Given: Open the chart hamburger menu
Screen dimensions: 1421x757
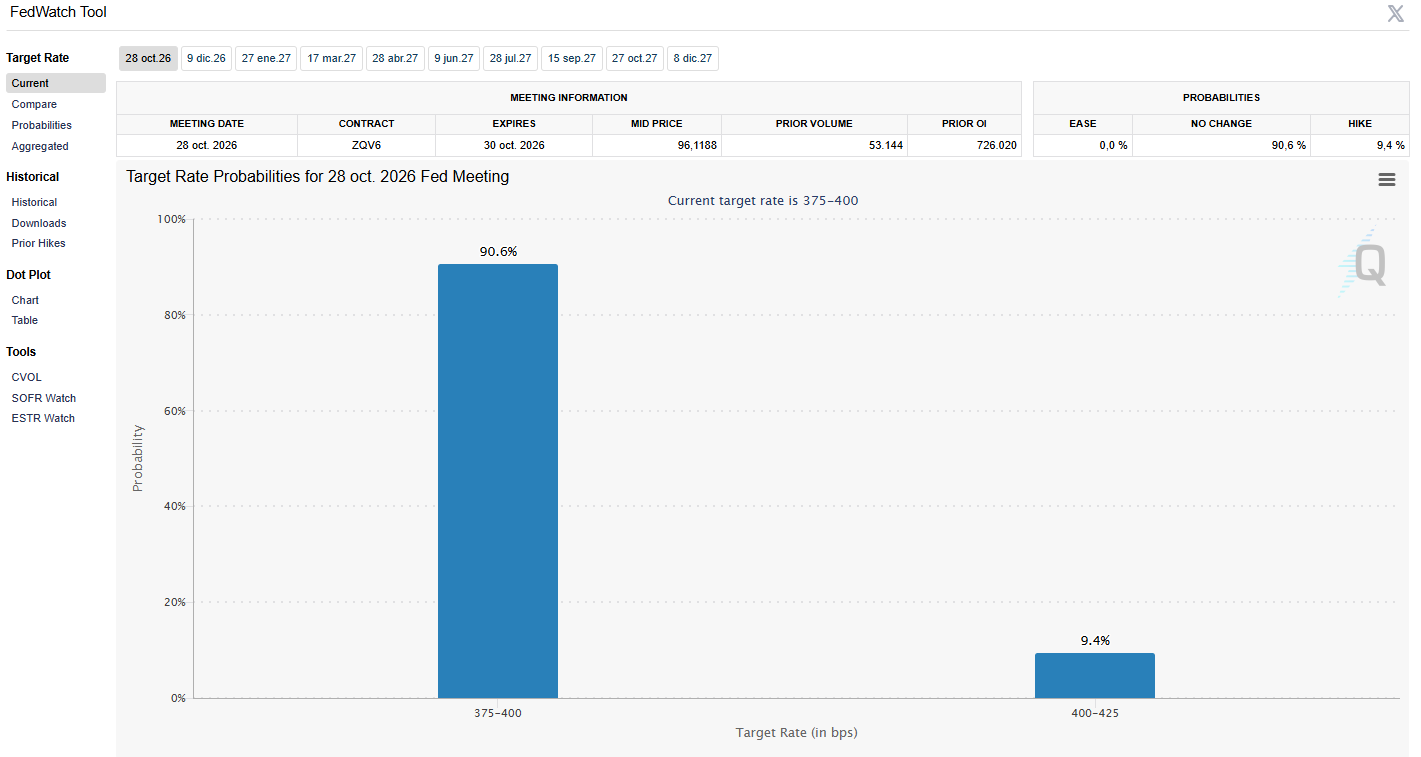Looking at the screenshot, I should pyautogui.click(x=1386, y=180).
